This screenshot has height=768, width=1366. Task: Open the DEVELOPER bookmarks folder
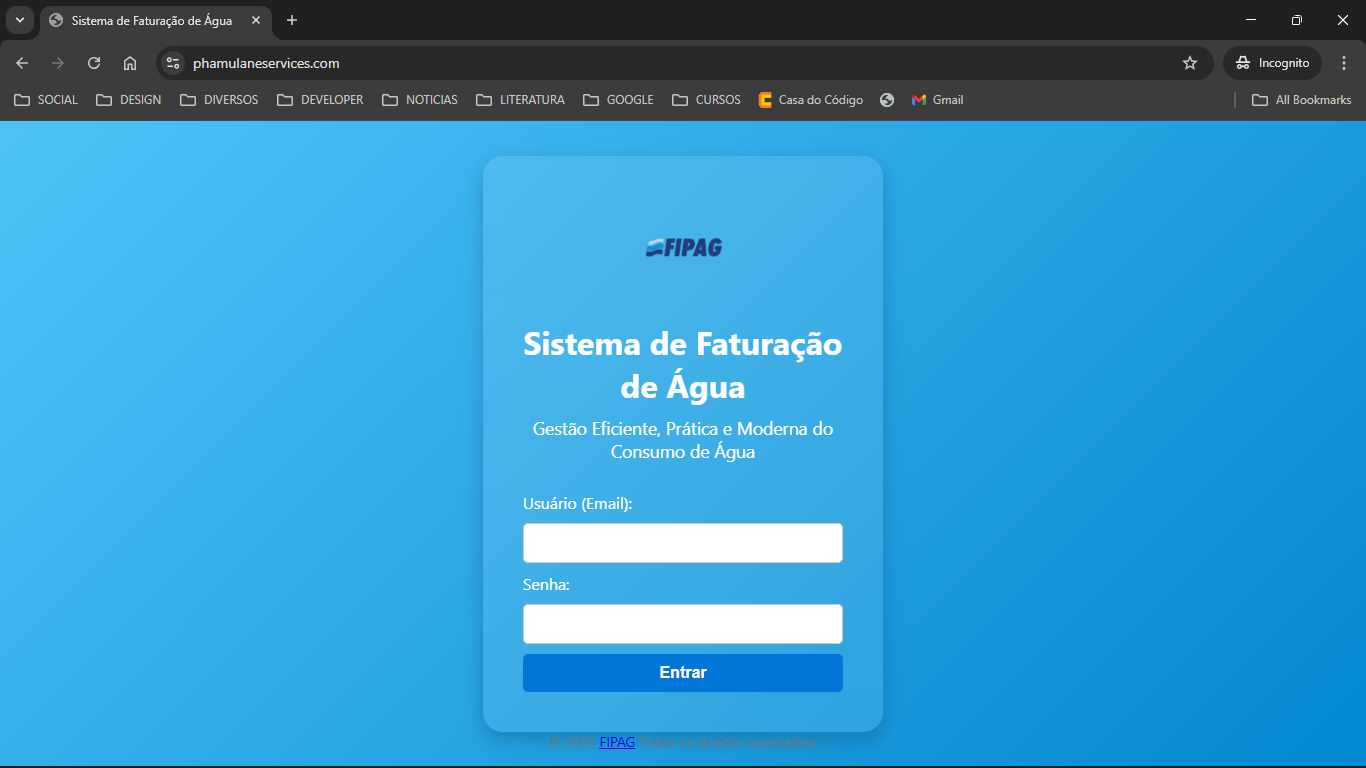320,100
